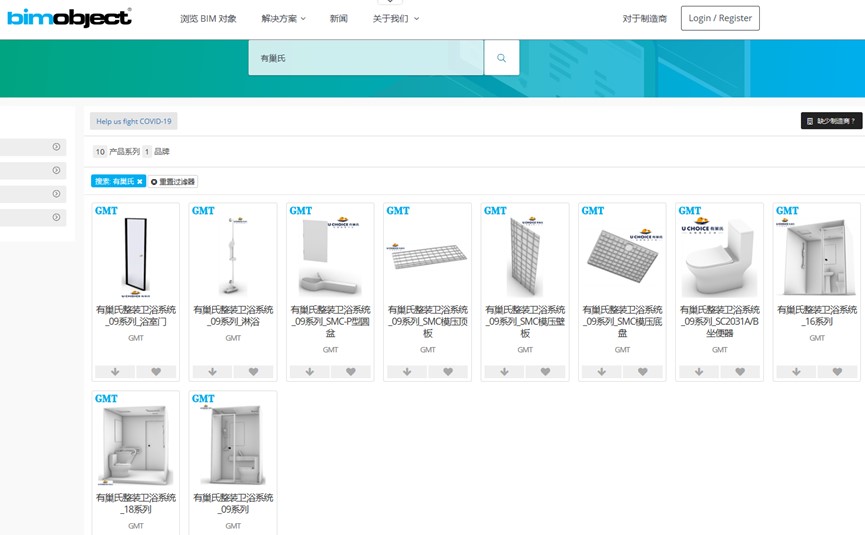Open the 关于我们 dropdown menu
Viewport: 865px width, 535px height.
tap(396, 19)
